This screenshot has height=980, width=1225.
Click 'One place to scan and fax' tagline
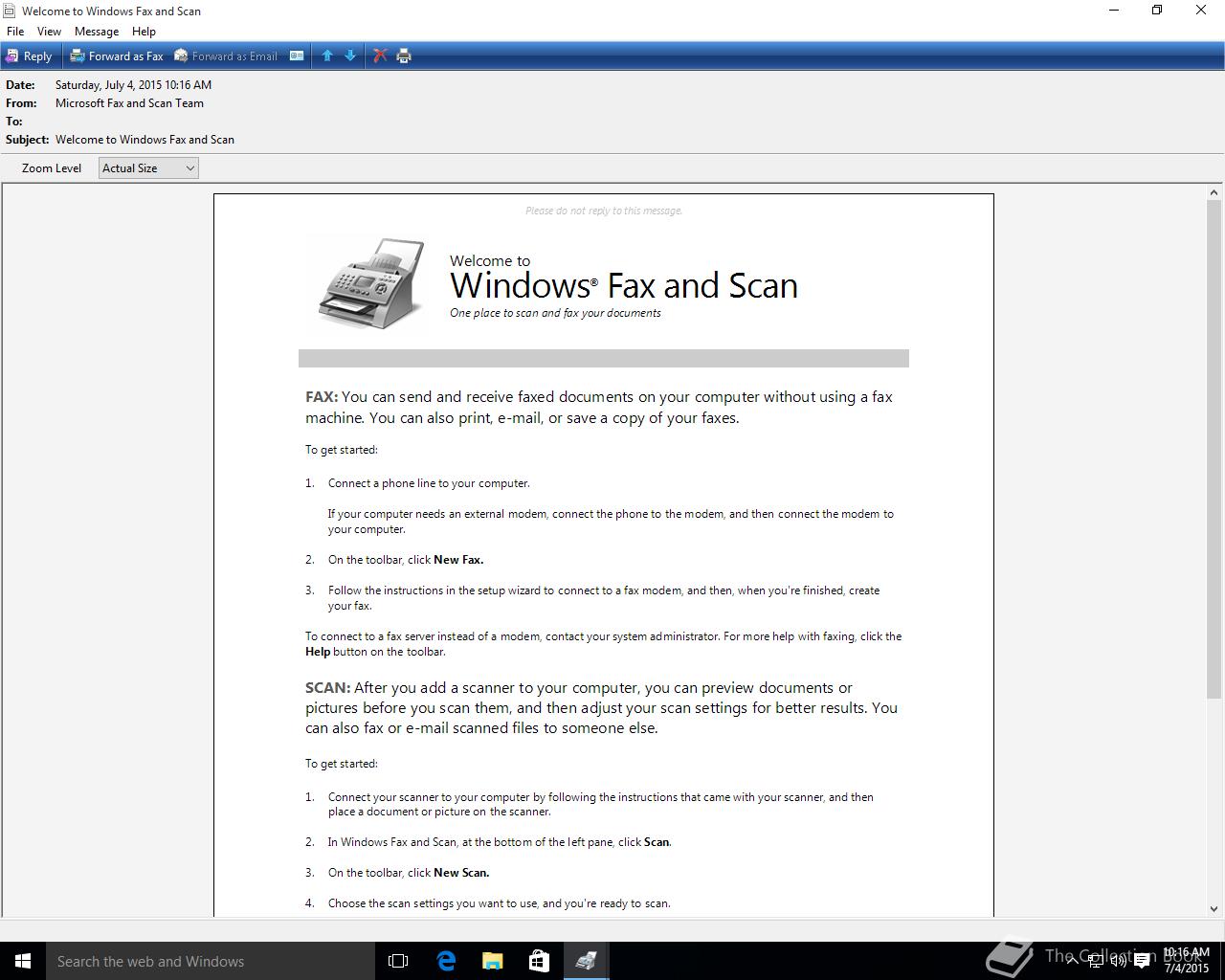pos(555,313)
